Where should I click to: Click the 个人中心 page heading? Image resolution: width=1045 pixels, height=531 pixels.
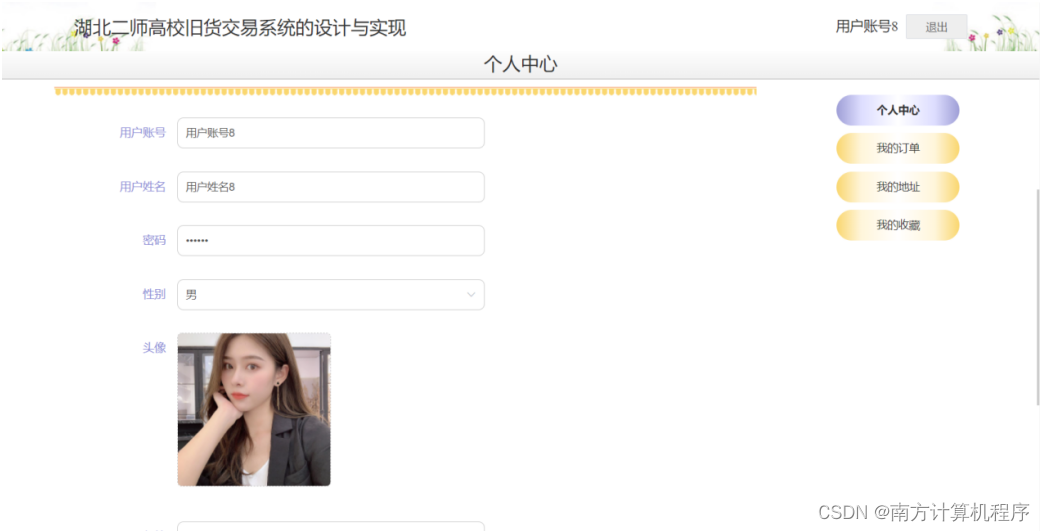[x=521, y=64]
